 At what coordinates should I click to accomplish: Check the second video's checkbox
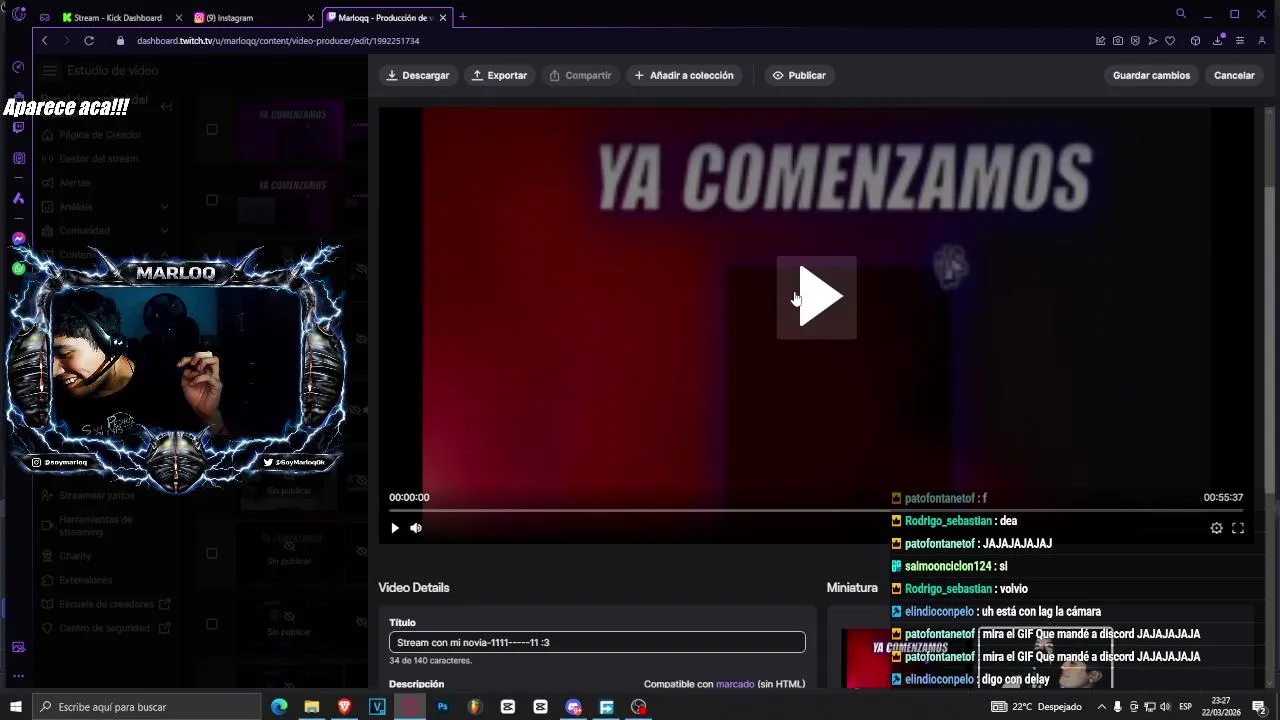(x=211, y=200)
